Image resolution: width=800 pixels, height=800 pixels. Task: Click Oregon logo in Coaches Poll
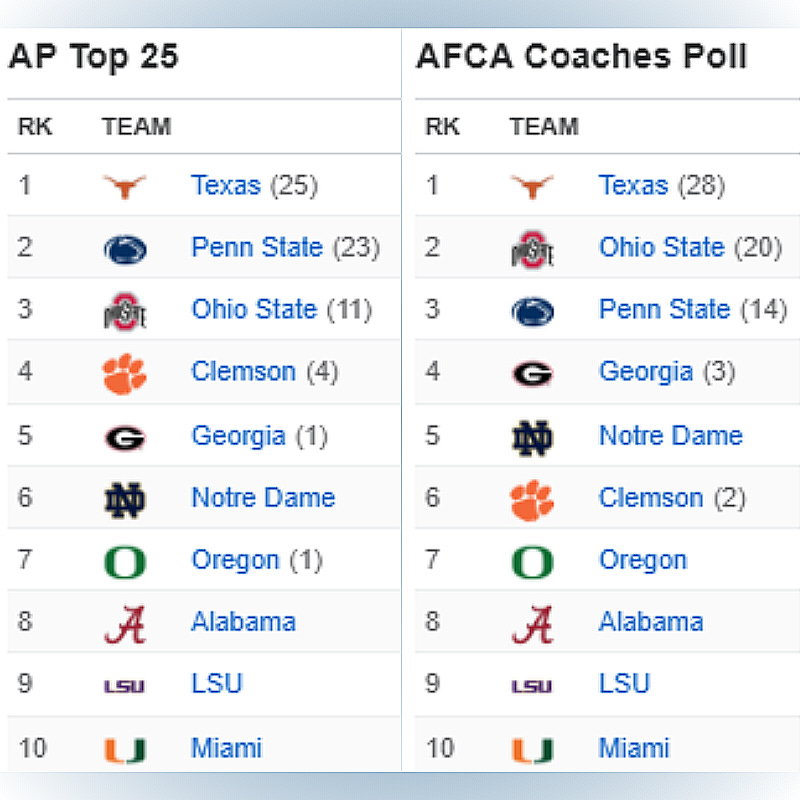pyautogui.click(x=532, y=561)
